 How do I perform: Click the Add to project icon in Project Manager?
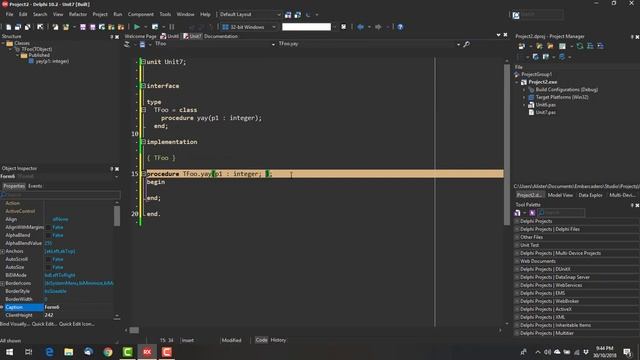tap(539, 46)
